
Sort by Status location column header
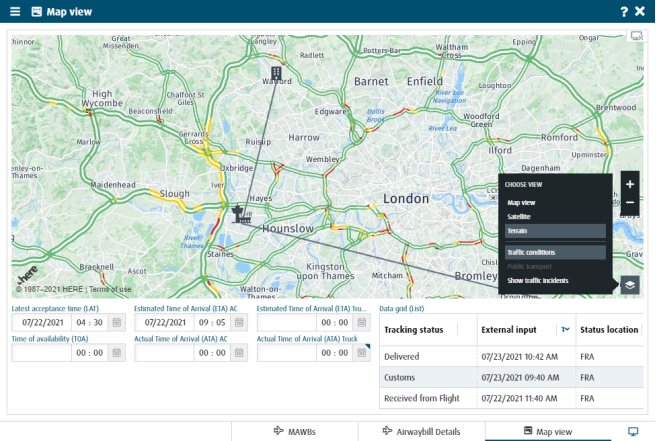point(609,330)
